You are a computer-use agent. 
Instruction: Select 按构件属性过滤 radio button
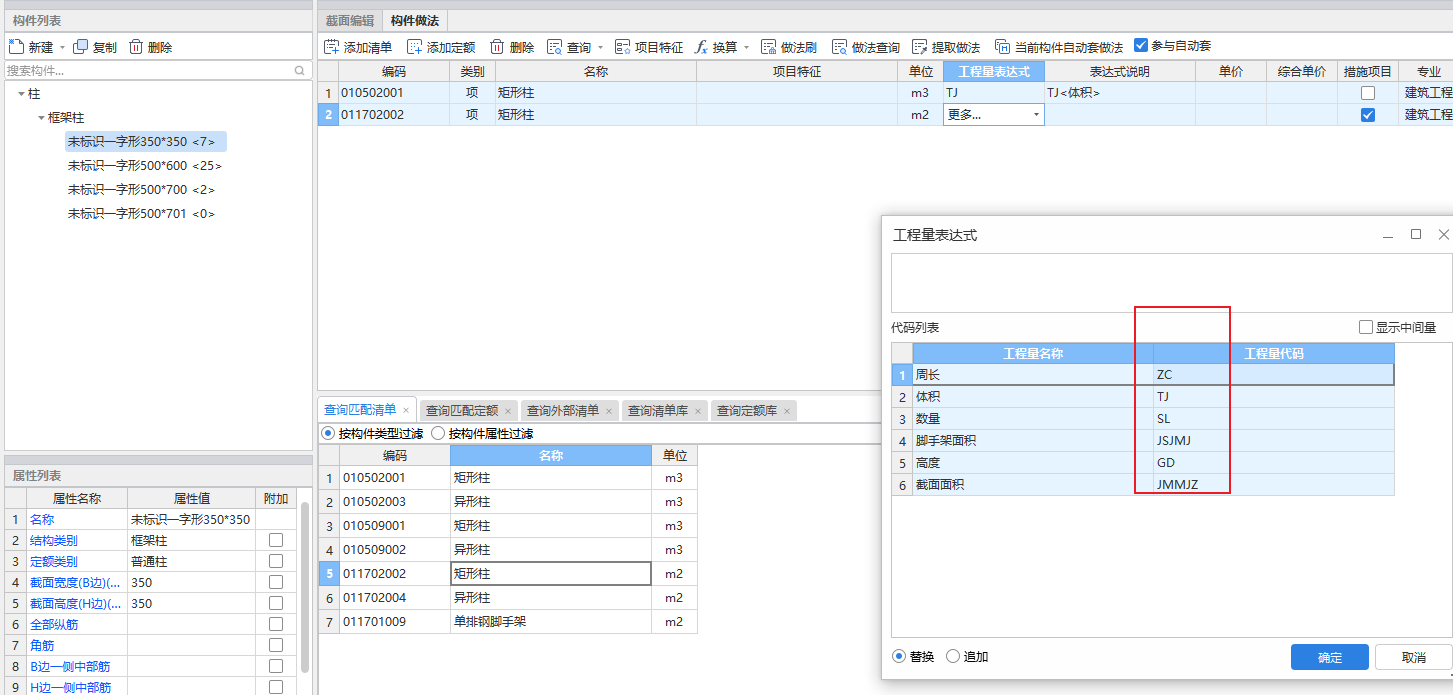click(438, 434)
